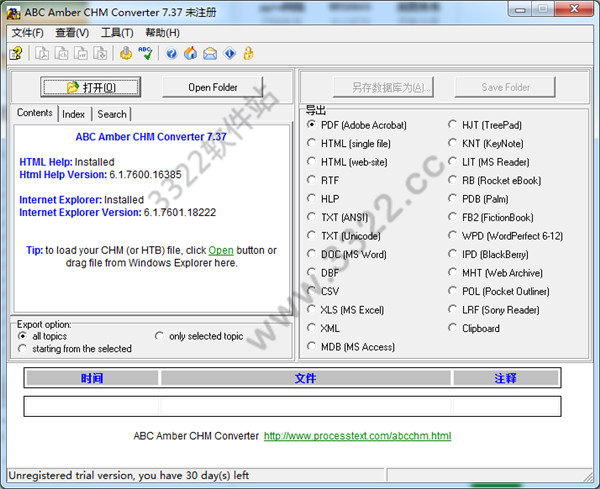The image size is (600, 489).
Task: Click the email envelope toolbar icon
Action: point(210,54)
